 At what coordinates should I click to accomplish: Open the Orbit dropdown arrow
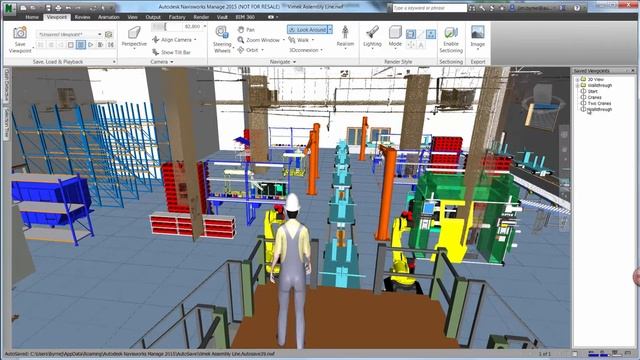pos(262,50)
